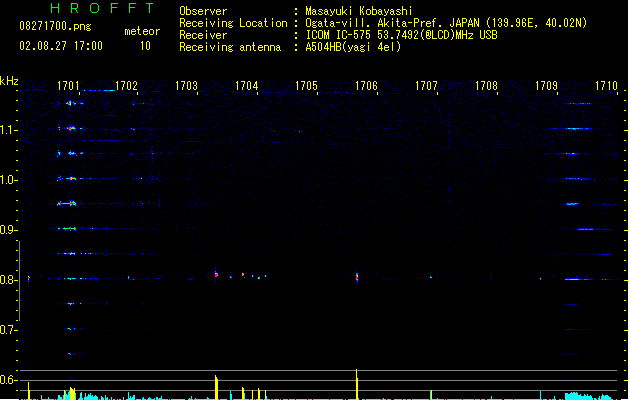Screen dimensions: 629x400
Task: Click the 1.0 kHz frequency label
Action: click(x=8, y=180)
